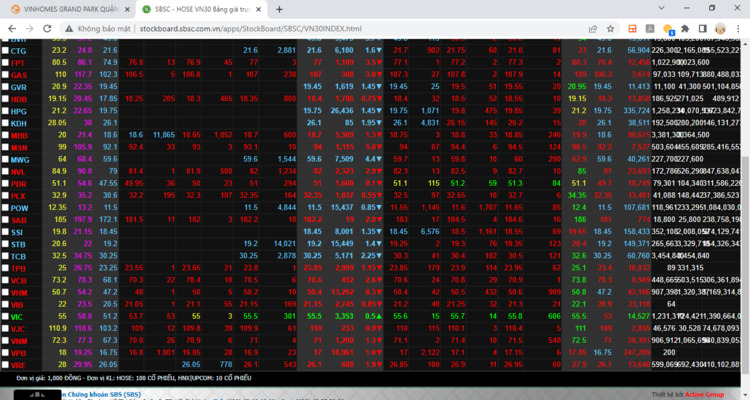Click the VPB ticker name

click(x=19, y=353)
